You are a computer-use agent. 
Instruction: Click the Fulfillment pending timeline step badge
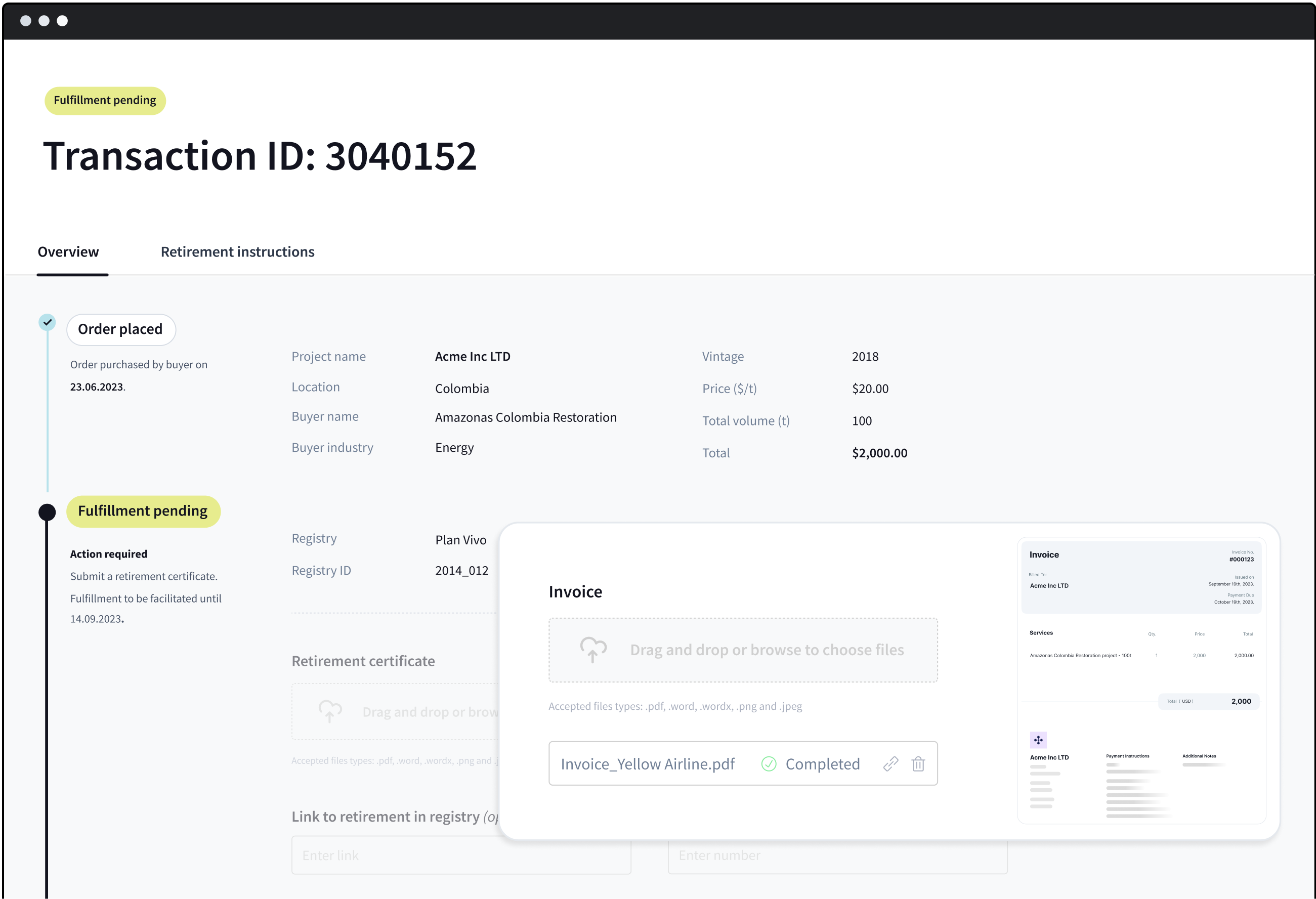point(143,511)
